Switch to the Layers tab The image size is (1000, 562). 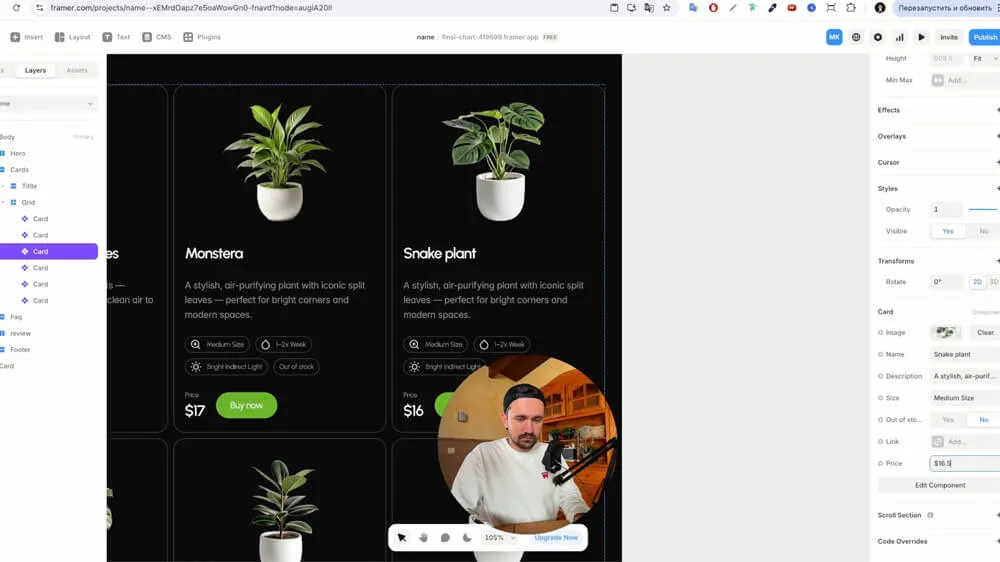[x=35, y=70]
